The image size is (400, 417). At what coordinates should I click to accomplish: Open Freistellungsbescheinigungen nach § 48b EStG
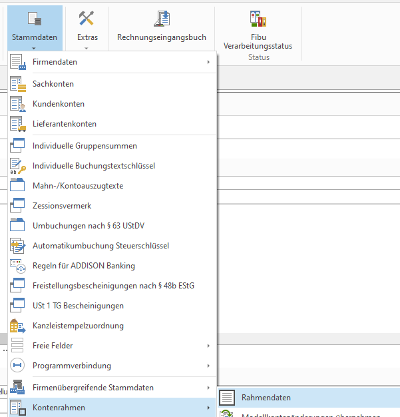[112, 286]
